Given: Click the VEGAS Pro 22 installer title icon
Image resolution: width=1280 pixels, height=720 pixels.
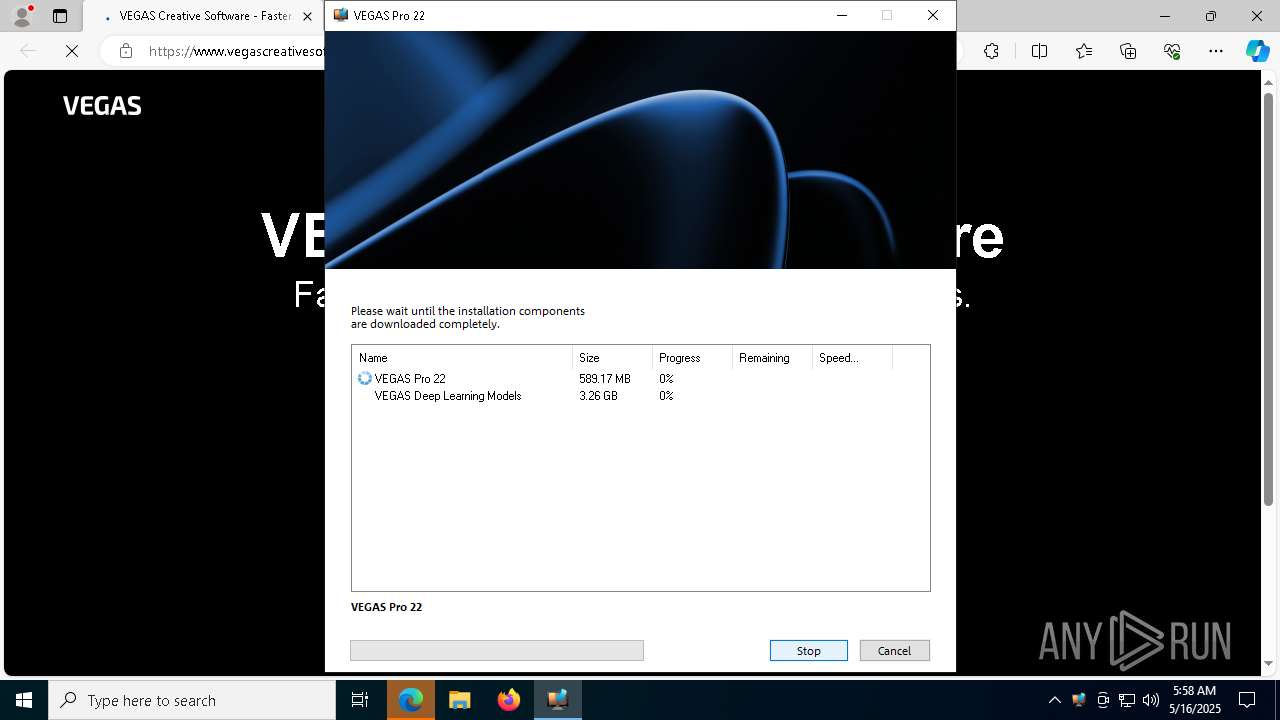Looking at the screenshot, I should 341,15.
